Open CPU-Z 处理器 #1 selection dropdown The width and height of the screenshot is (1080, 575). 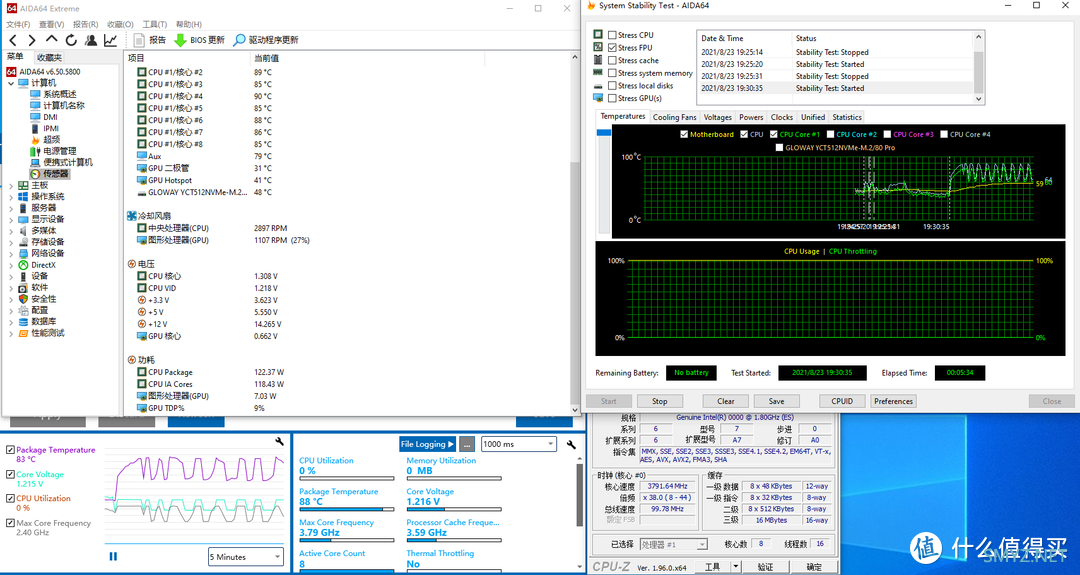674,544
